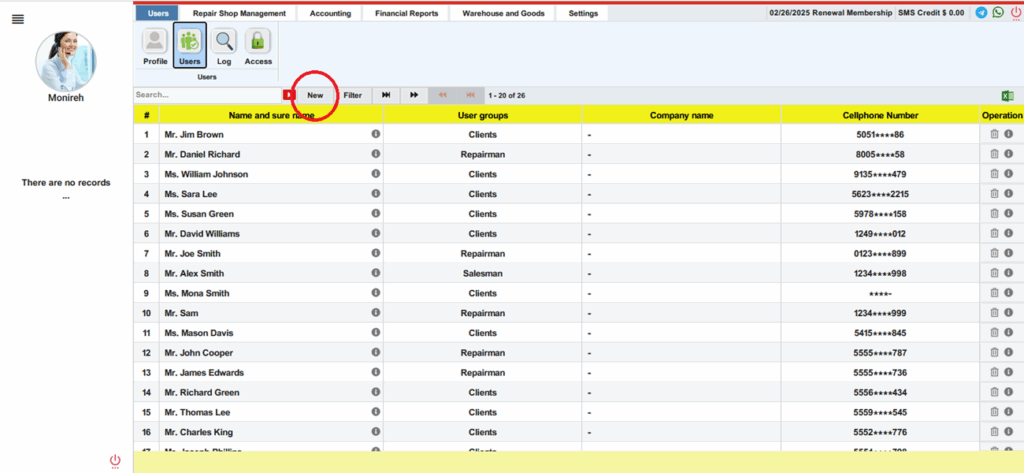Click the red power icon in the top-right bar
Viewport: 1024px width, 473px height.
pyautogui.click(x=1016, y=13)
